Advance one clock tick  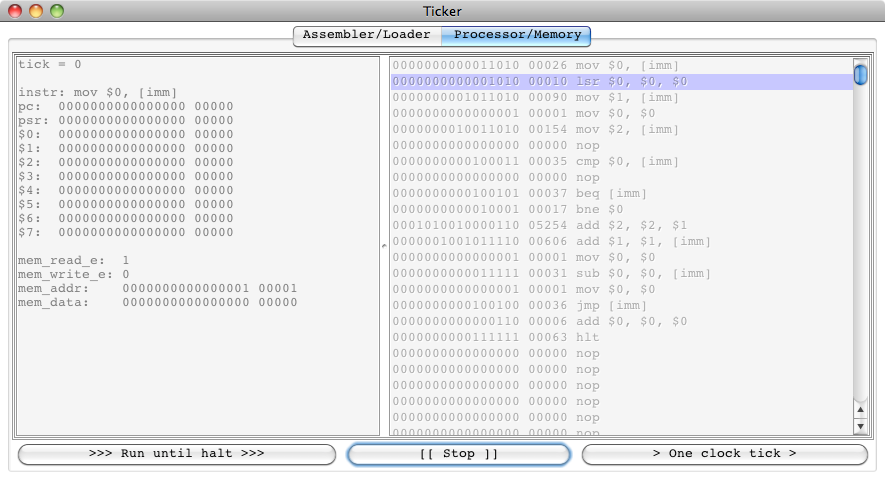point(724,454)
